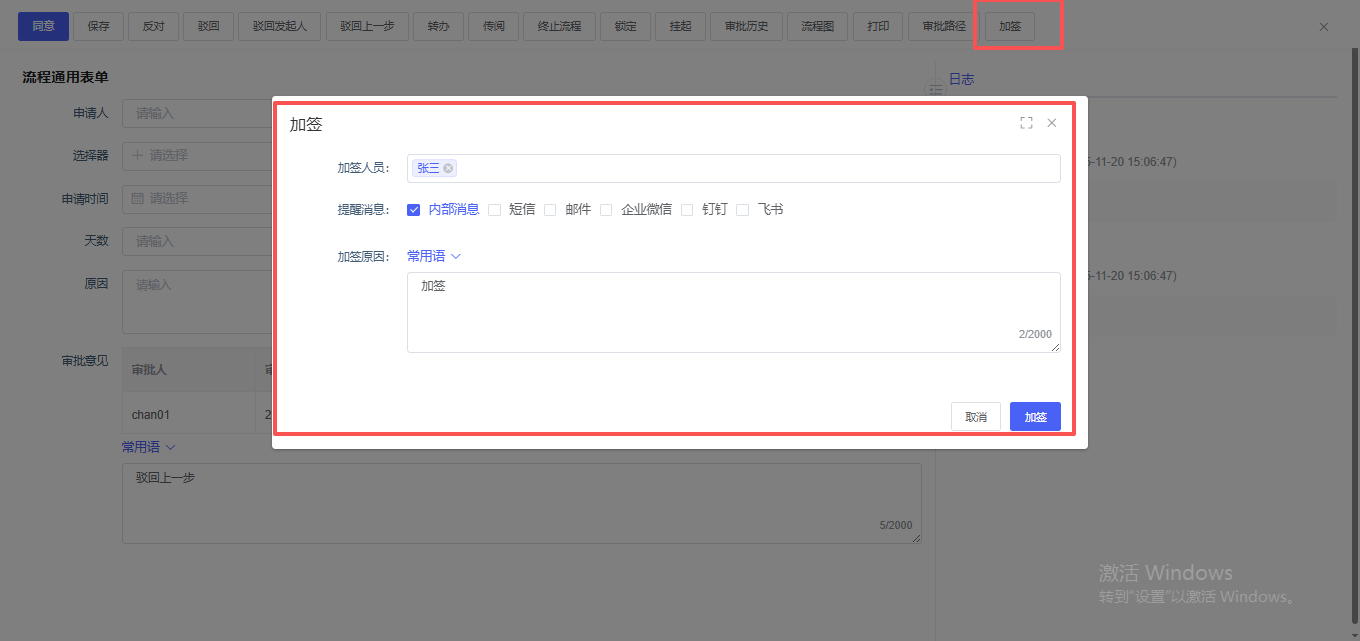Screen dimensions: 1360x641
Task: Uncheck the 内部消息 reminder checkbox
Action: pyautogui.click(x=413, y=210)
